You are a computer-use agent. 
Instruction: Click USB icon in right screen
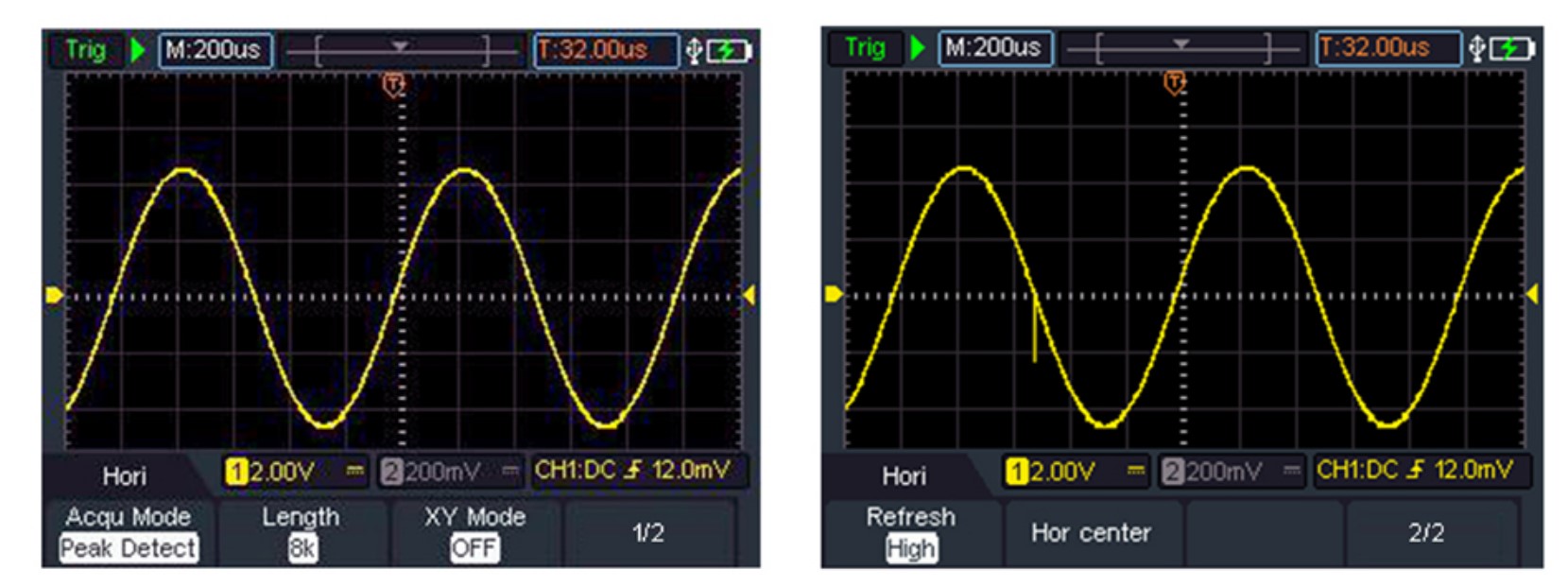pos(1477,48)
